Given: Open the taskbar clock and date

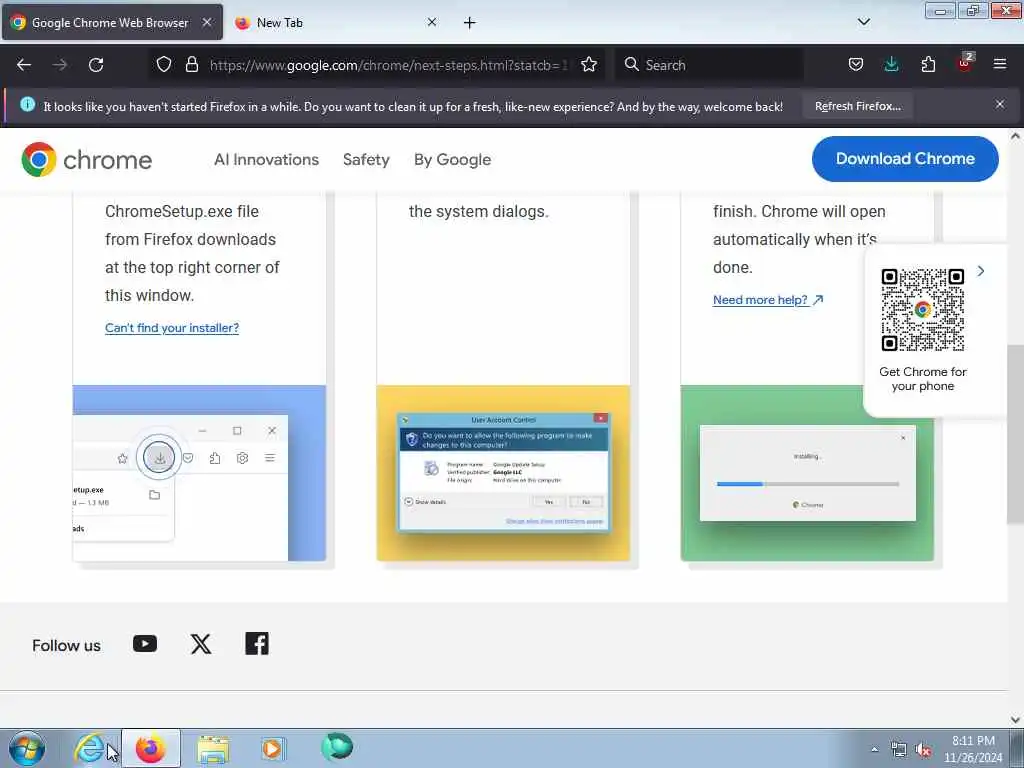Looking at the screenshot, I should (973, 749).
